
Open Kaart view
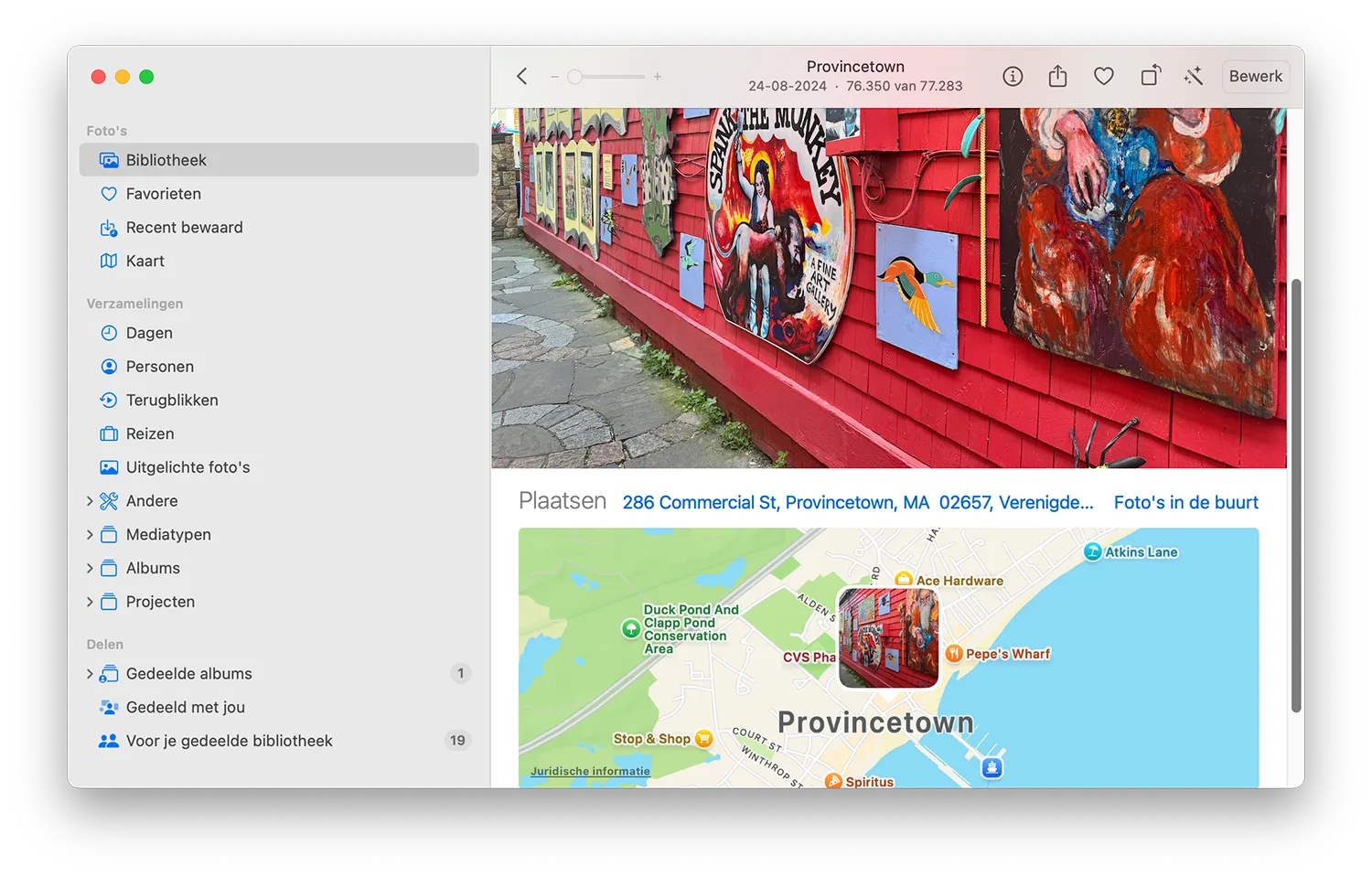279,262
